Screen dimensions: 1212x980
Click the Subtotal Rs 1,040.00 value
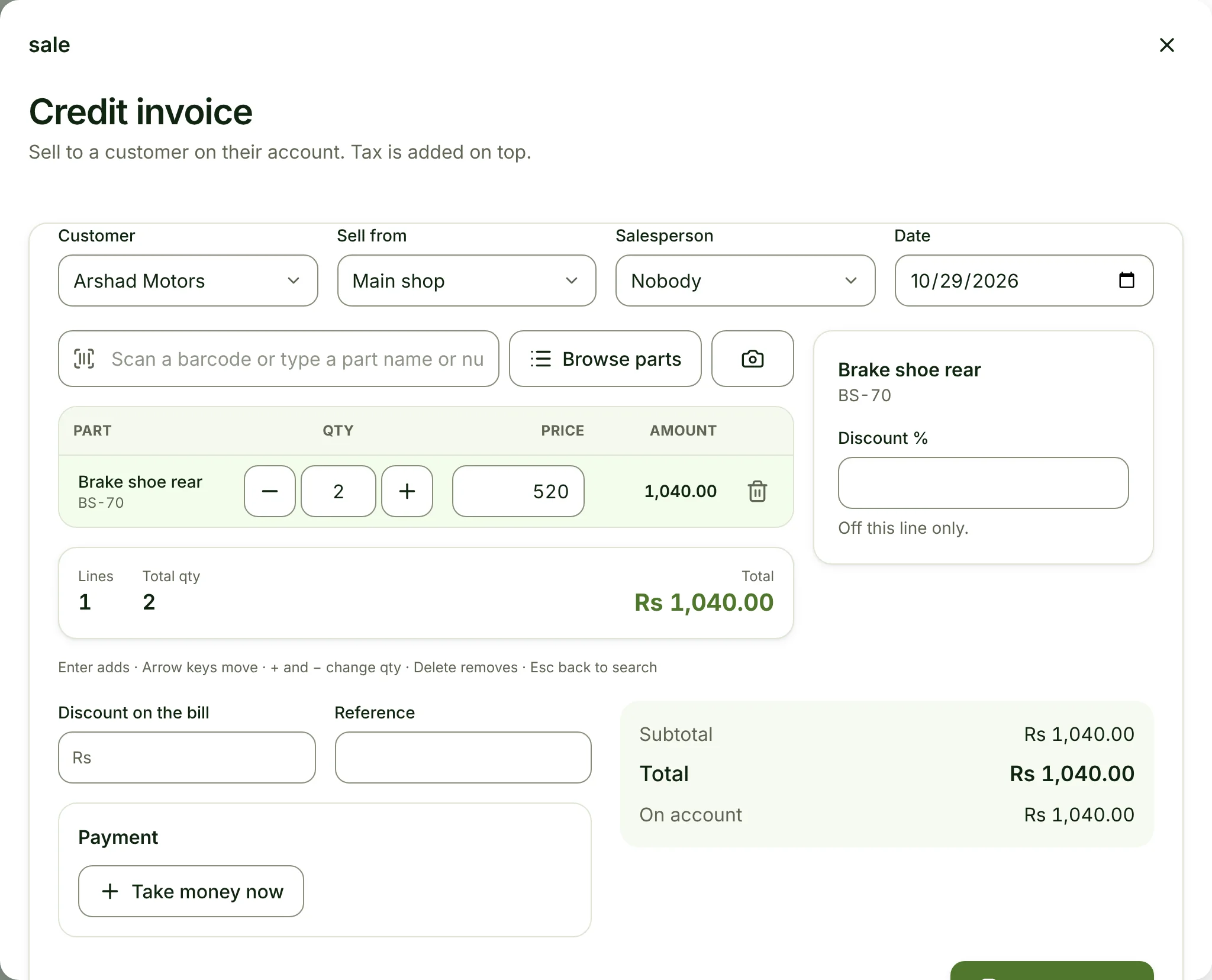click(x=1079, y=734)
